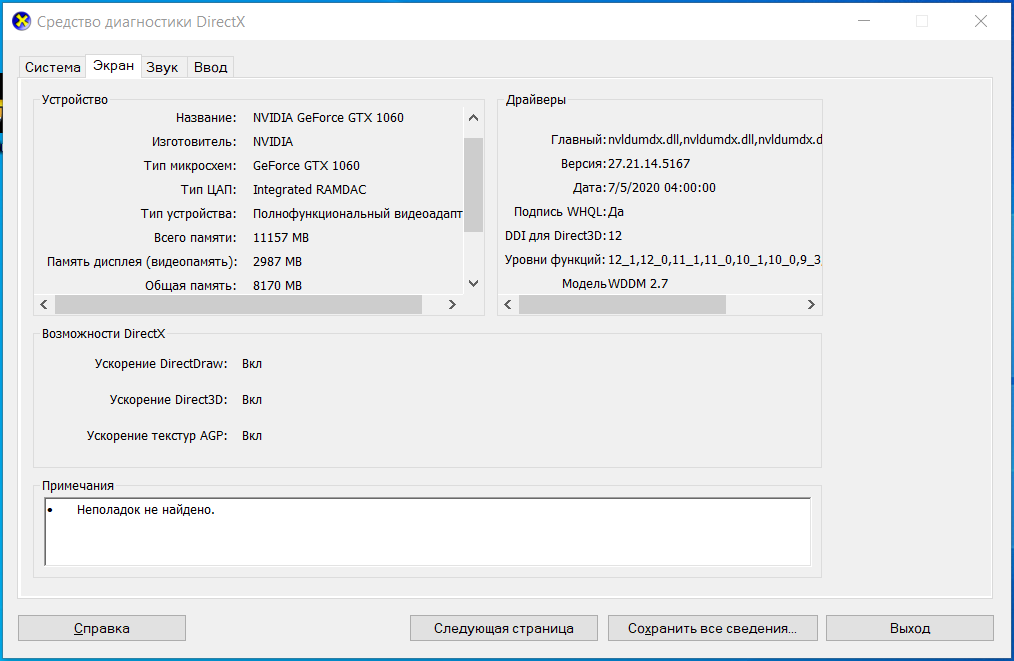Click the Неполадок не найдено note
The width and height of the screenshot is (1014, 661).
146,510
